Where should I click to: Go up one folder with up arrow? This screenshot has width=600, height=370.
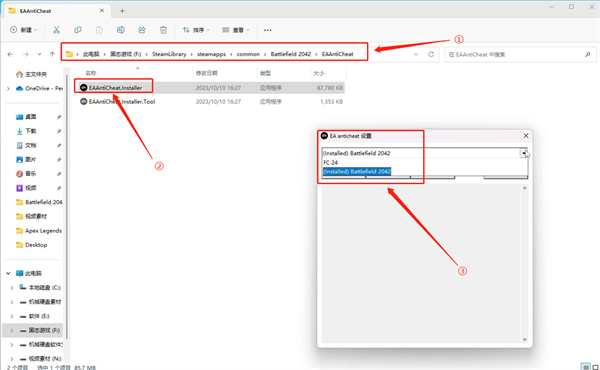[52, 54]
